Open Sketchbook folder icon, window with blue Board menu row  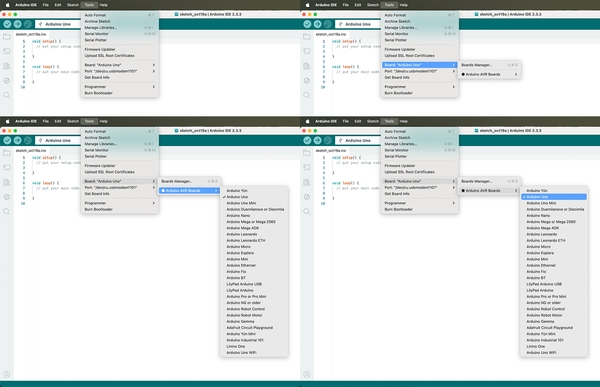[x=307, y=37]
